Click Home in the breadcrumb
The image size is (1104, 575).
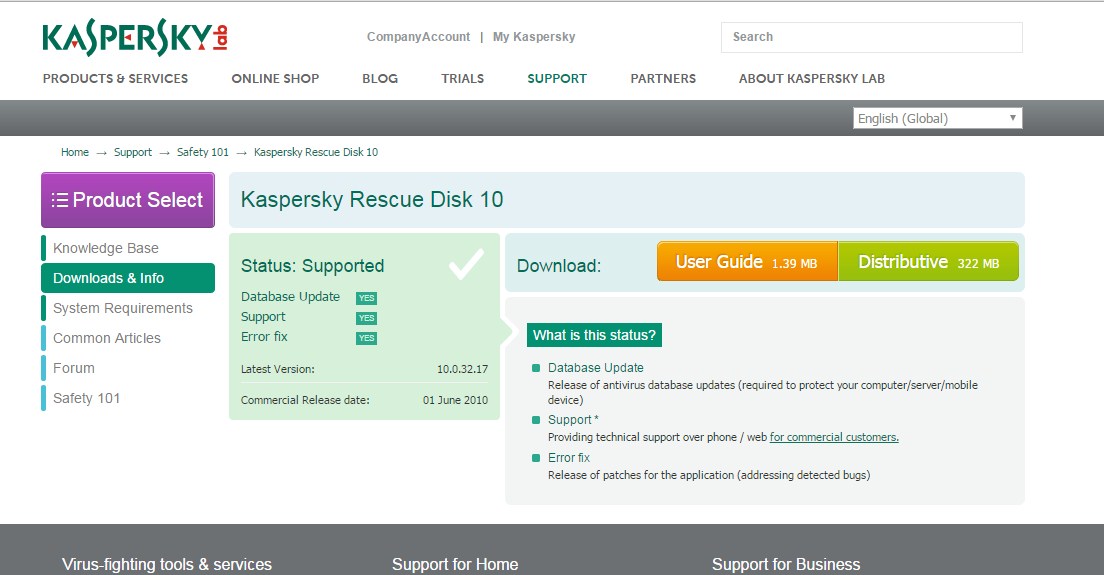[75, 152]
